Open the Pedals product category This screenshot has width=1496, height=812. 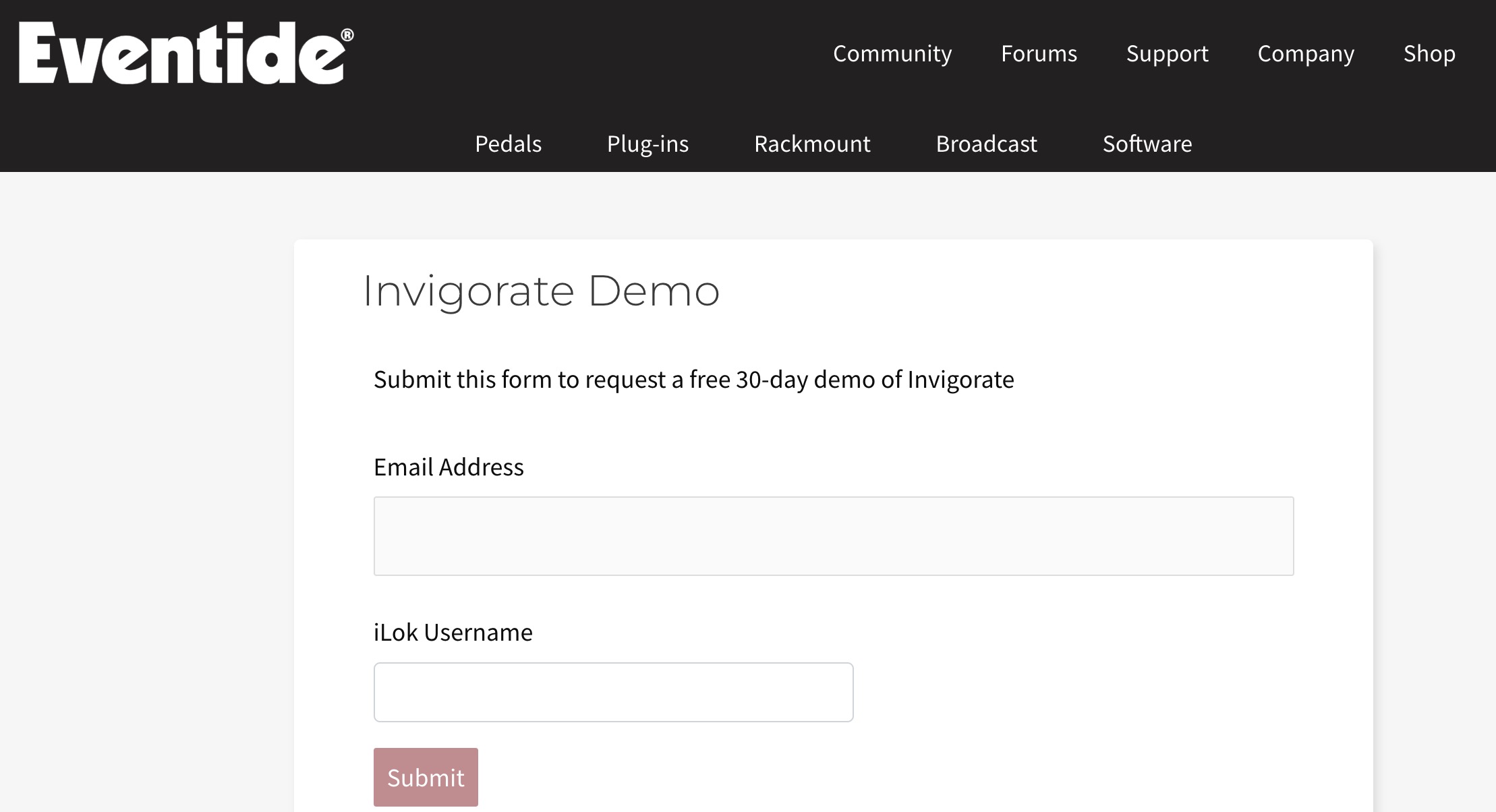click(x=508, y=144)
